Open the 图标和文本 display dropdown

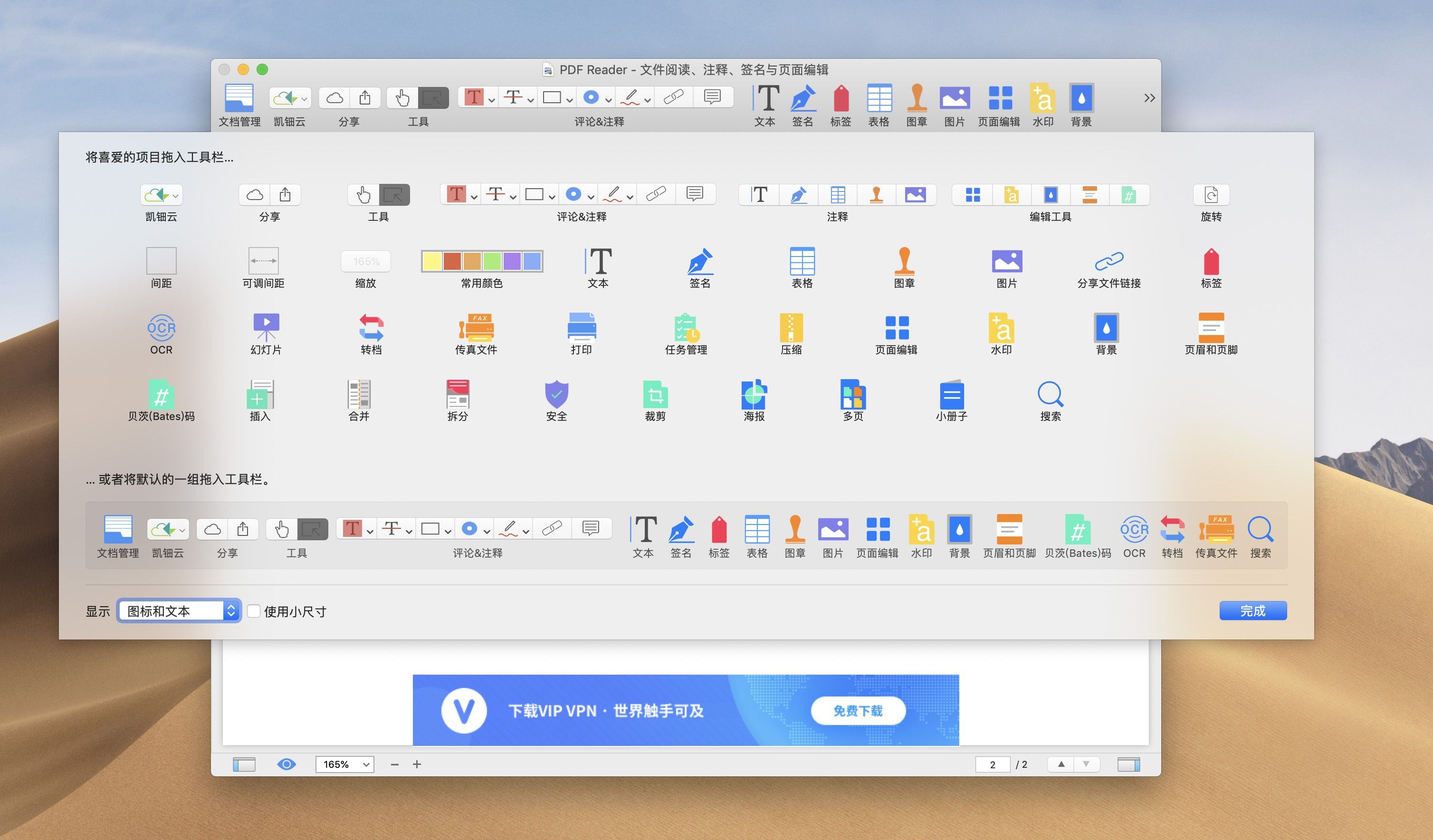coord(179,611)
